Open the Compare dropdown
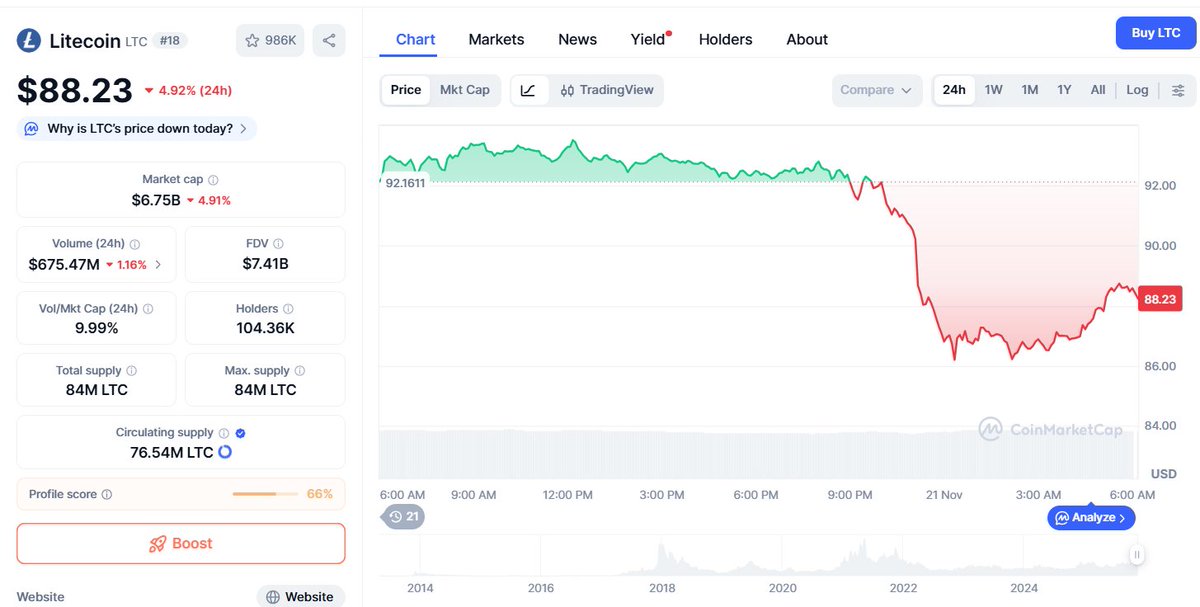This screenshot has width=1200, height=607. pos(876,89)
